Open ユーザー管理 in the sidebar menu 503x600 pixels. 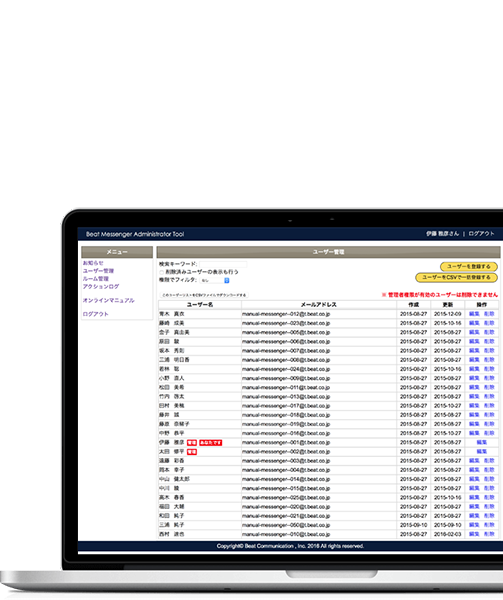[98, 271]
